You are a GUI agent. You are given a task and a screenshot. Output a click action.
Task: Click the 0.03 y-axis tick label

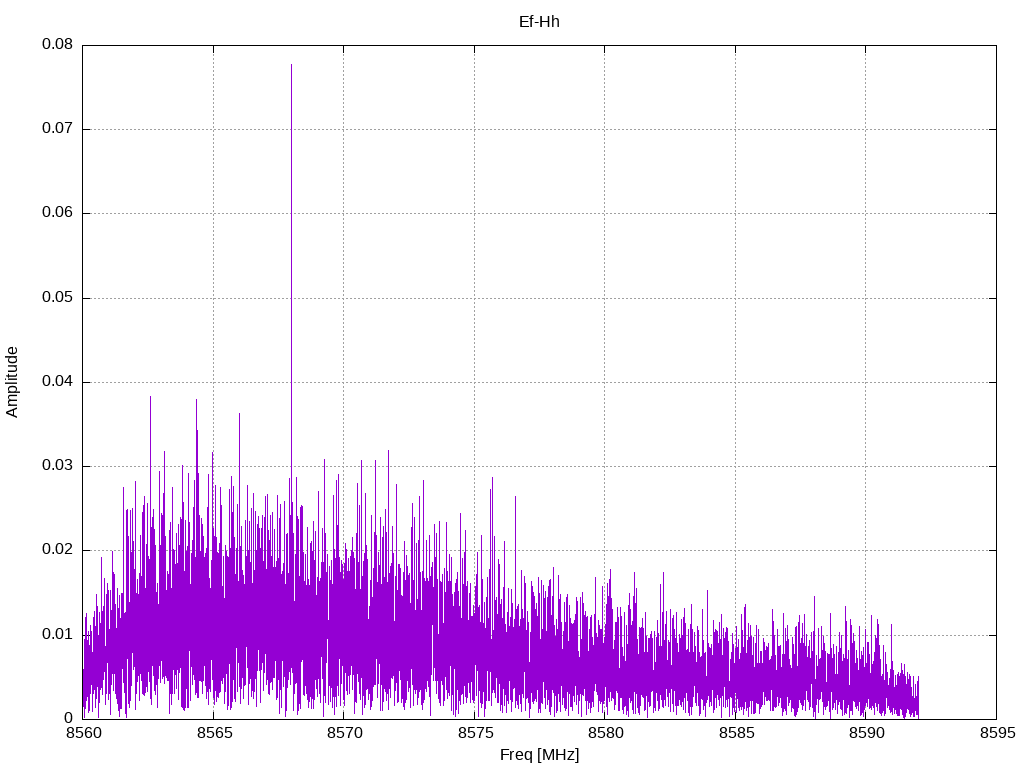point(57,466)
